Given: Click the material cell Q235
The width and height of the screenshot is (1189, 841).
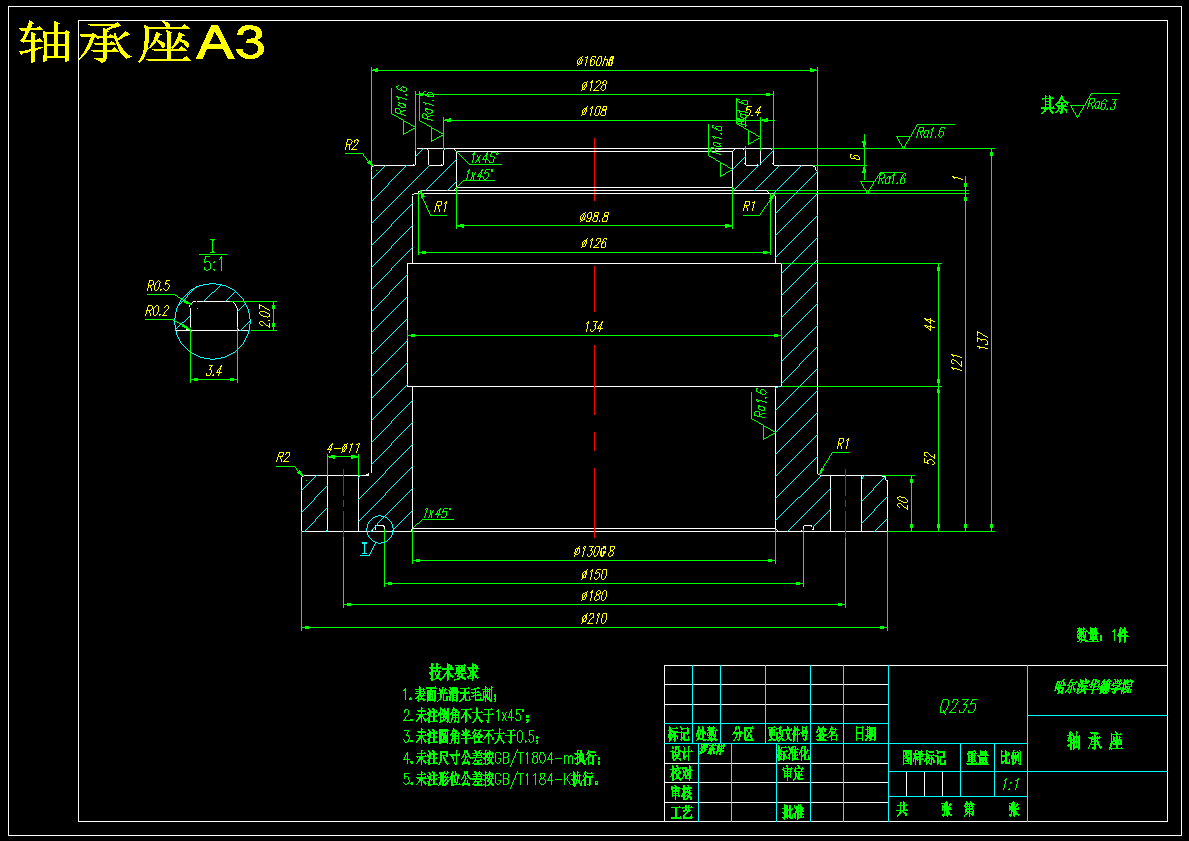Looking at the screenshot, I should [958, 707].
